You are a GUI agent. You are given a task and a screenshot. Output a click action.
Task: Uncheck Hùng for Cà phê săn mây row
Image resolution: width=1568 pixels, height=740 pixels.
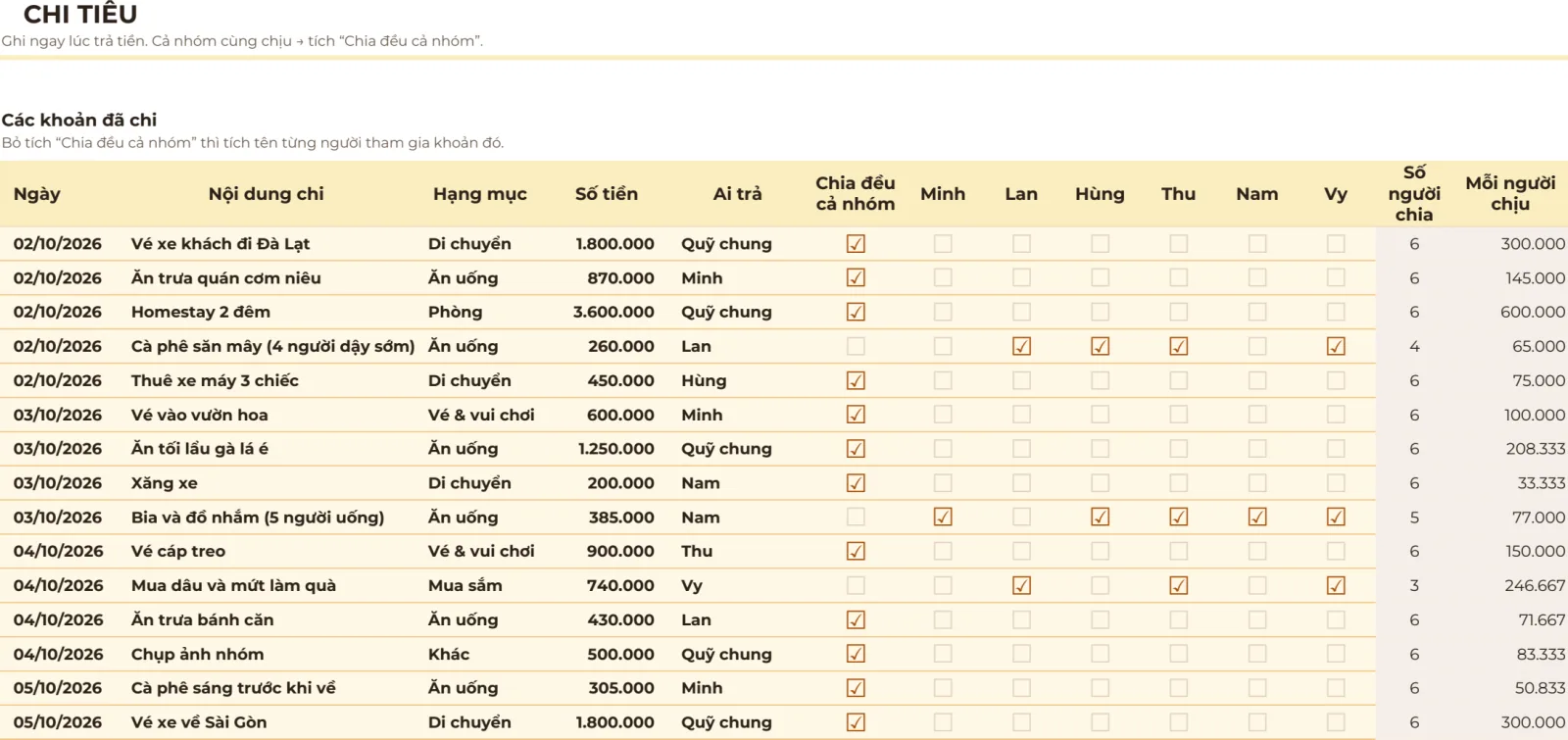coord(1101,346)
